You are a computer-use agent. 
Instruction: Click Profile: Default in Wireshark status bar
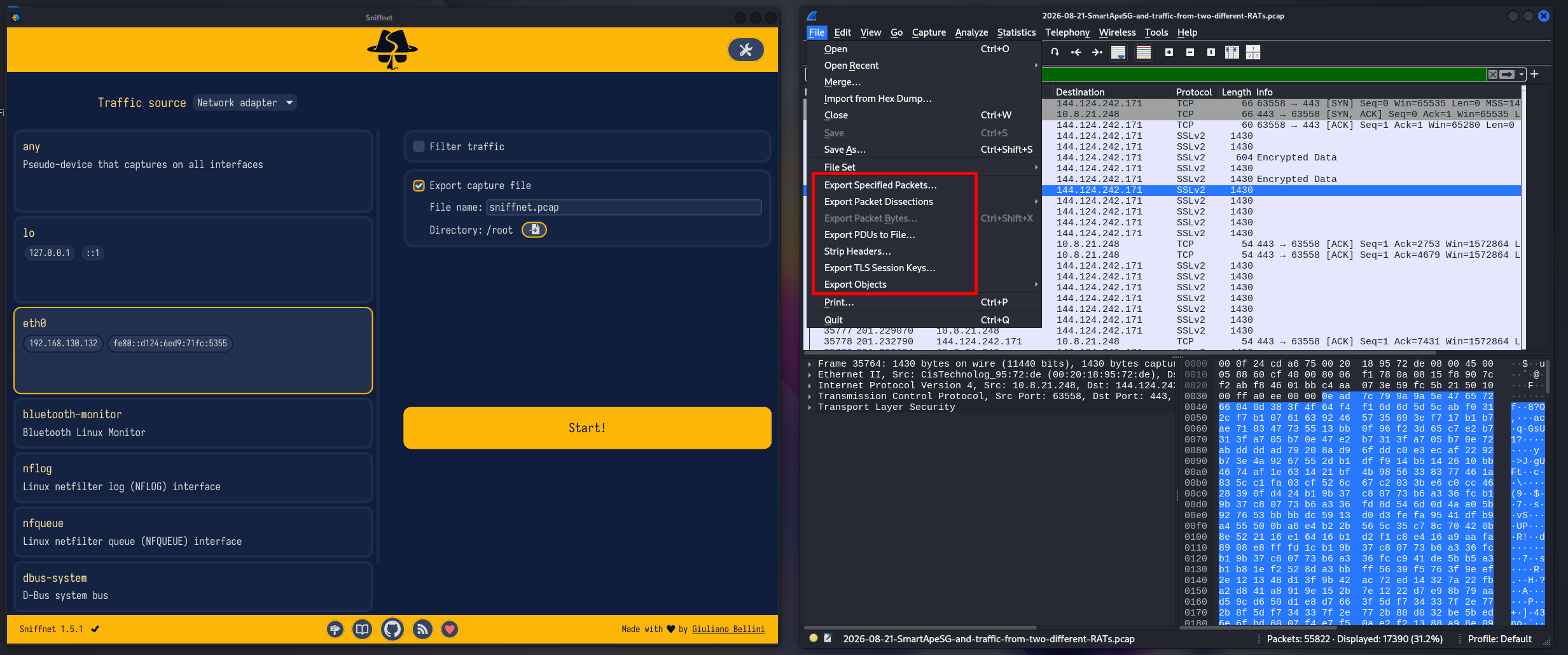pos(1499,638)
